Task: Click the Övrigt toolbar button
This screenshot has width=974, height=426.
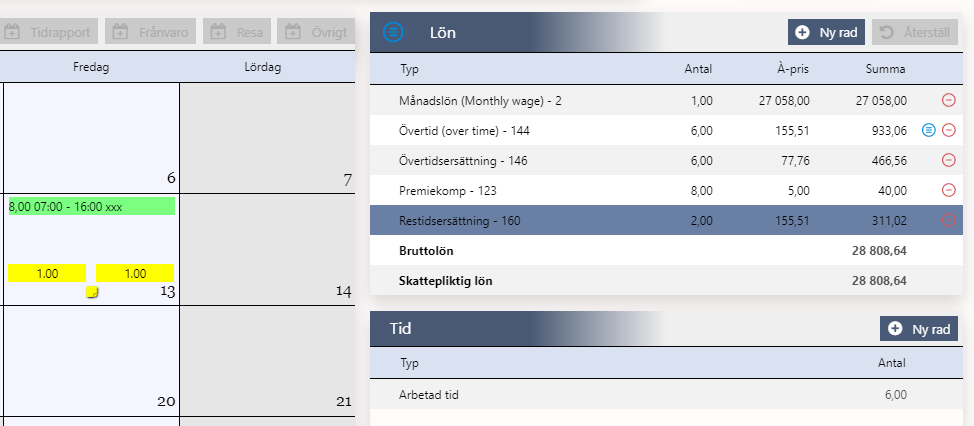Action: [315, 32]
